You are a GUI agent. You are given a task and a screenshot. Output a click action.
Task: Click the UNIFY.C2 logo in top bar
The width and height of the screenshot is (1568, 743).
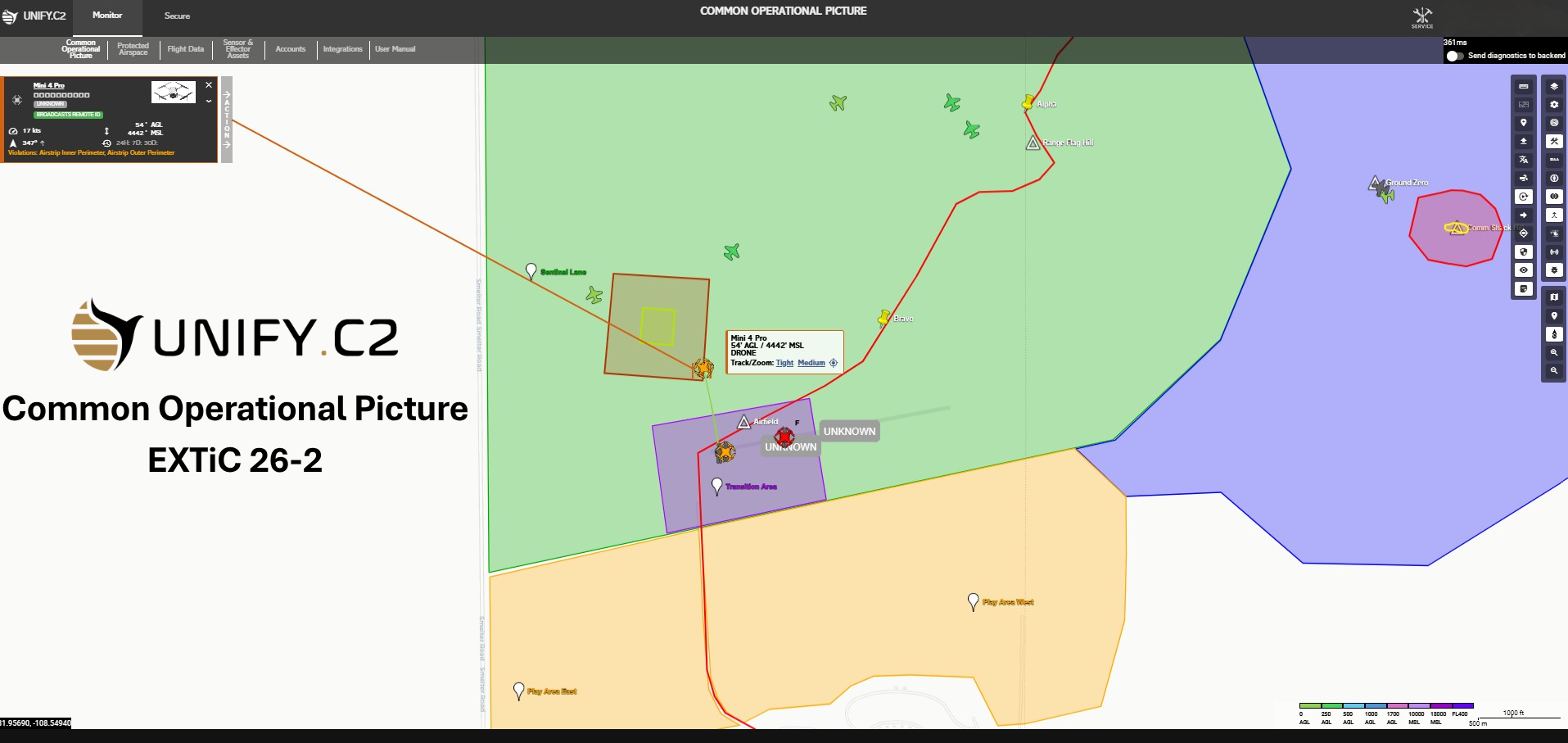click(x=34, y=16)
